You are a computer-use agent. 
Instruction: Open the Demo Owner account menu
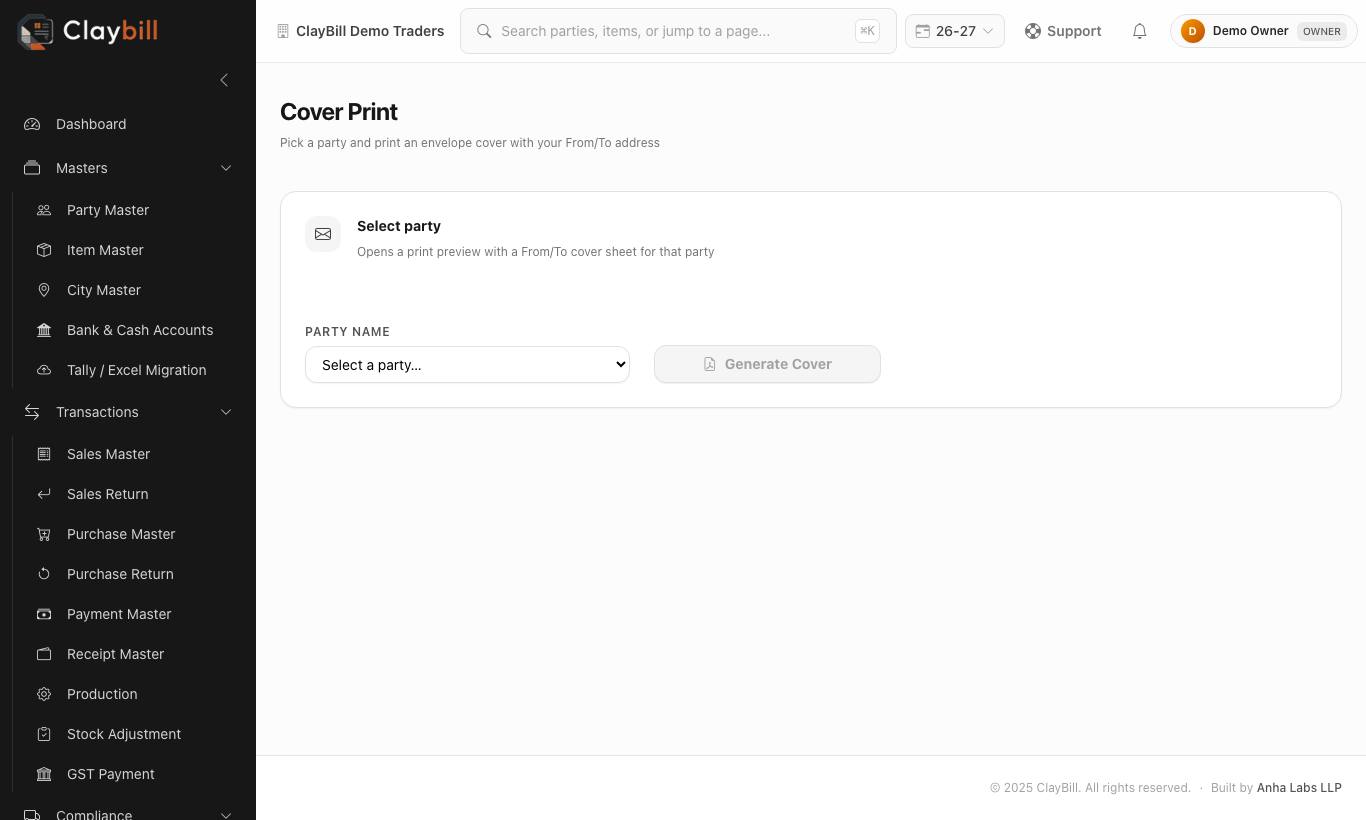pyautogui.click(x=1263, y=31)
